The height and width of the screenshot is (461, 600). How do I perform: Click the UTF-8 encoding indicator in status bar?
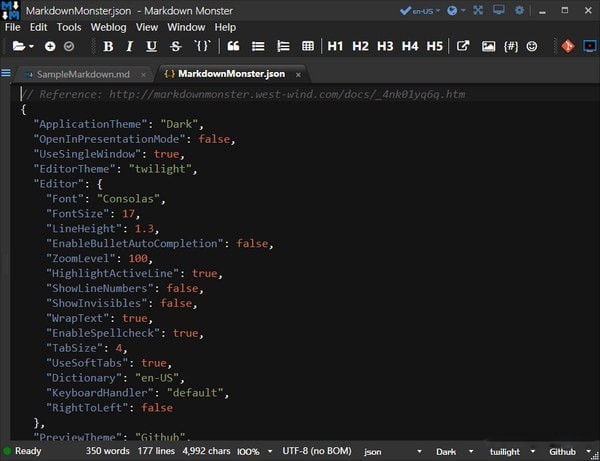318,452
